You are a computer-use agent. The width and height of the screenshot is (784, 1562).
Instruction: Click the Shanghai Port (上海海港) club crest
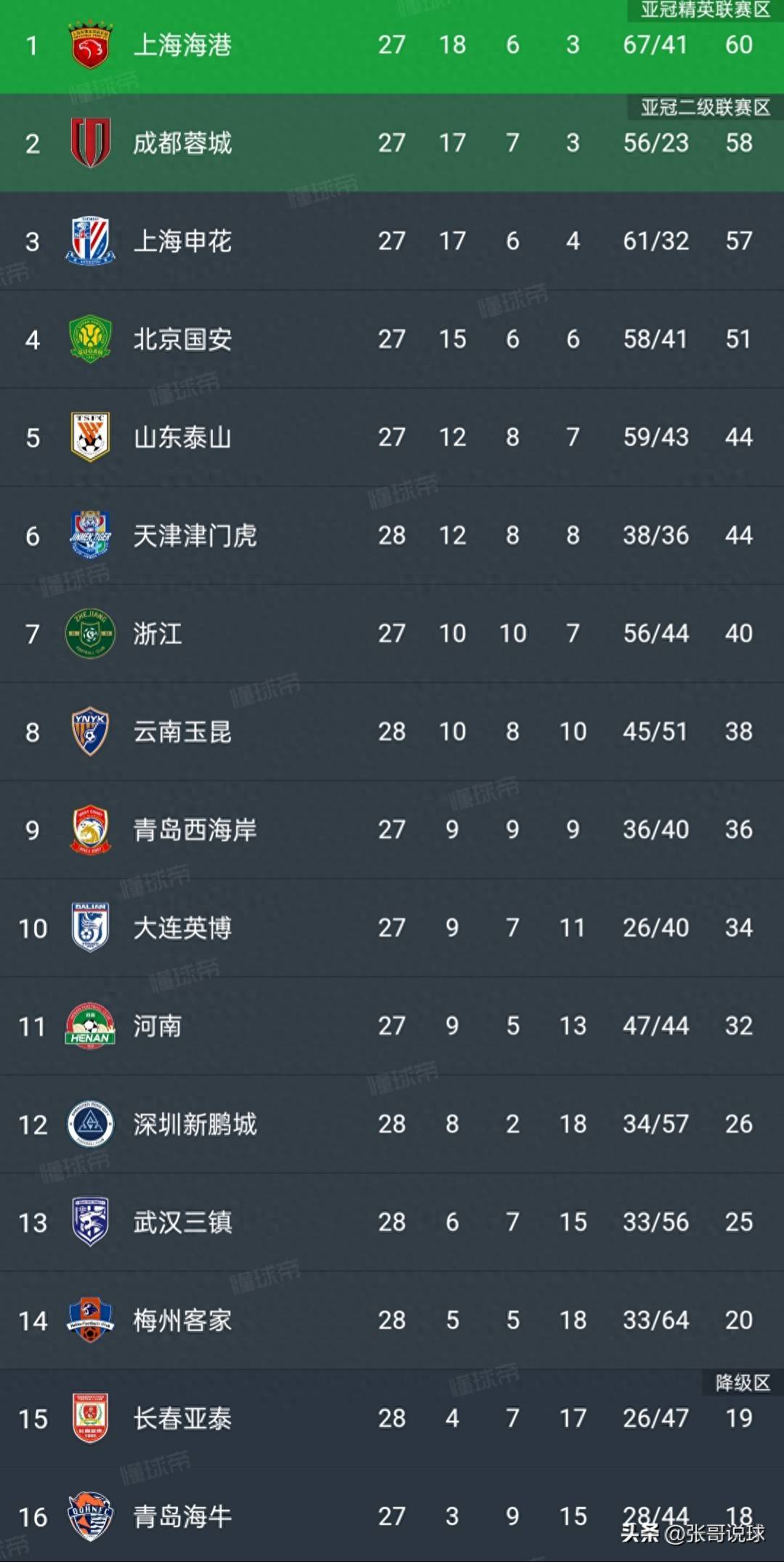pos(90,45)
